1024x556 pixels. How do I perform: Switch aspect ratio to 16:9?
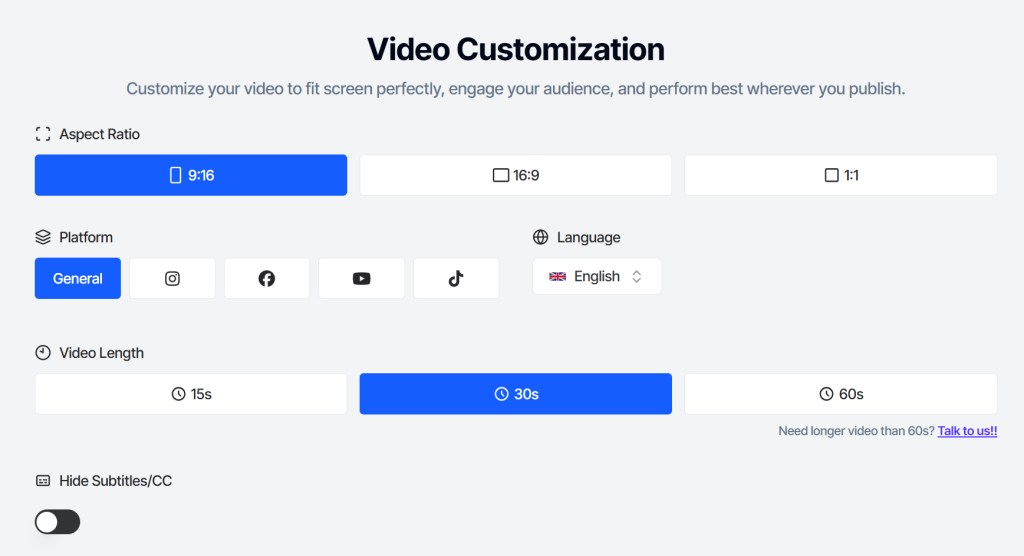[515, 175]
